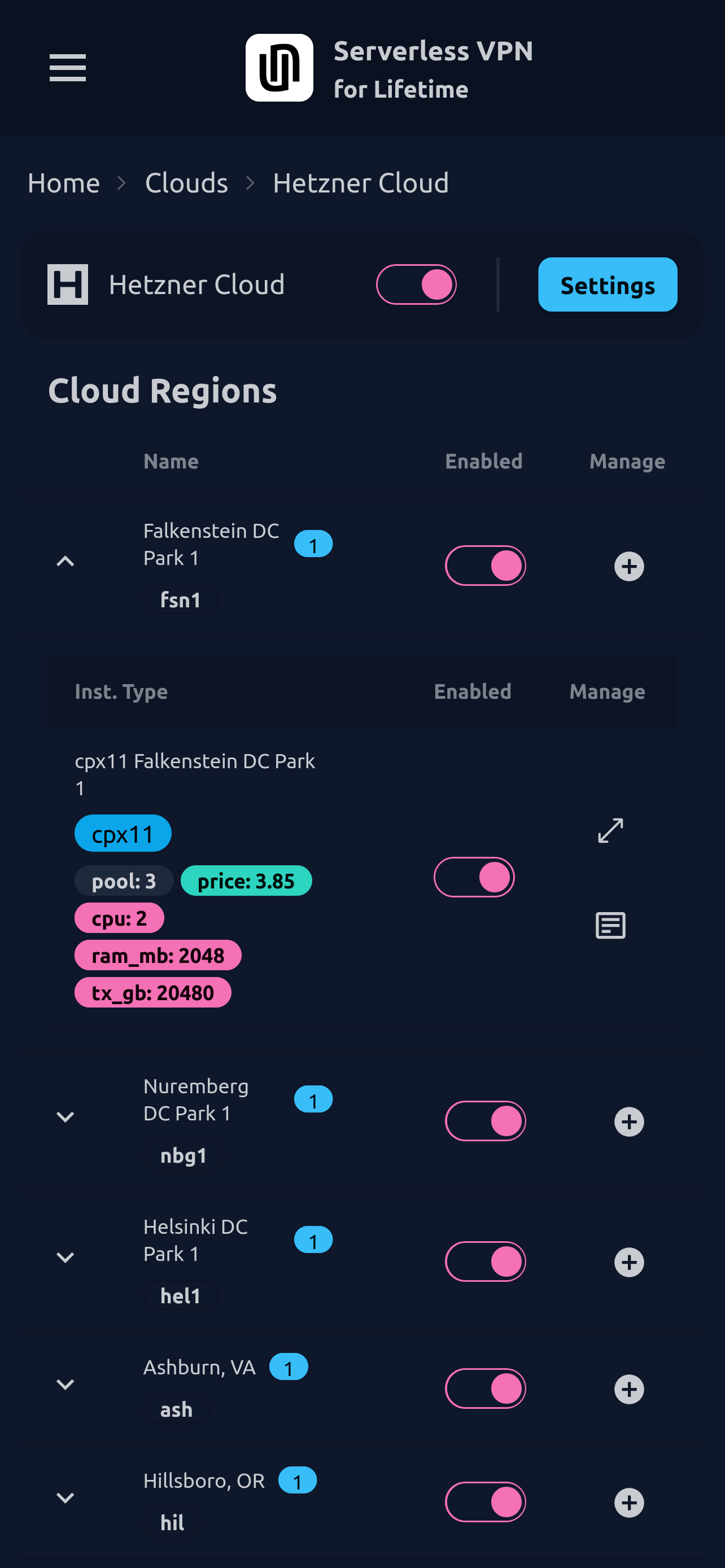Screen dimensions: 725x1568
Task: Open Hetzner Cloud Settings
Action: [607, 285]
